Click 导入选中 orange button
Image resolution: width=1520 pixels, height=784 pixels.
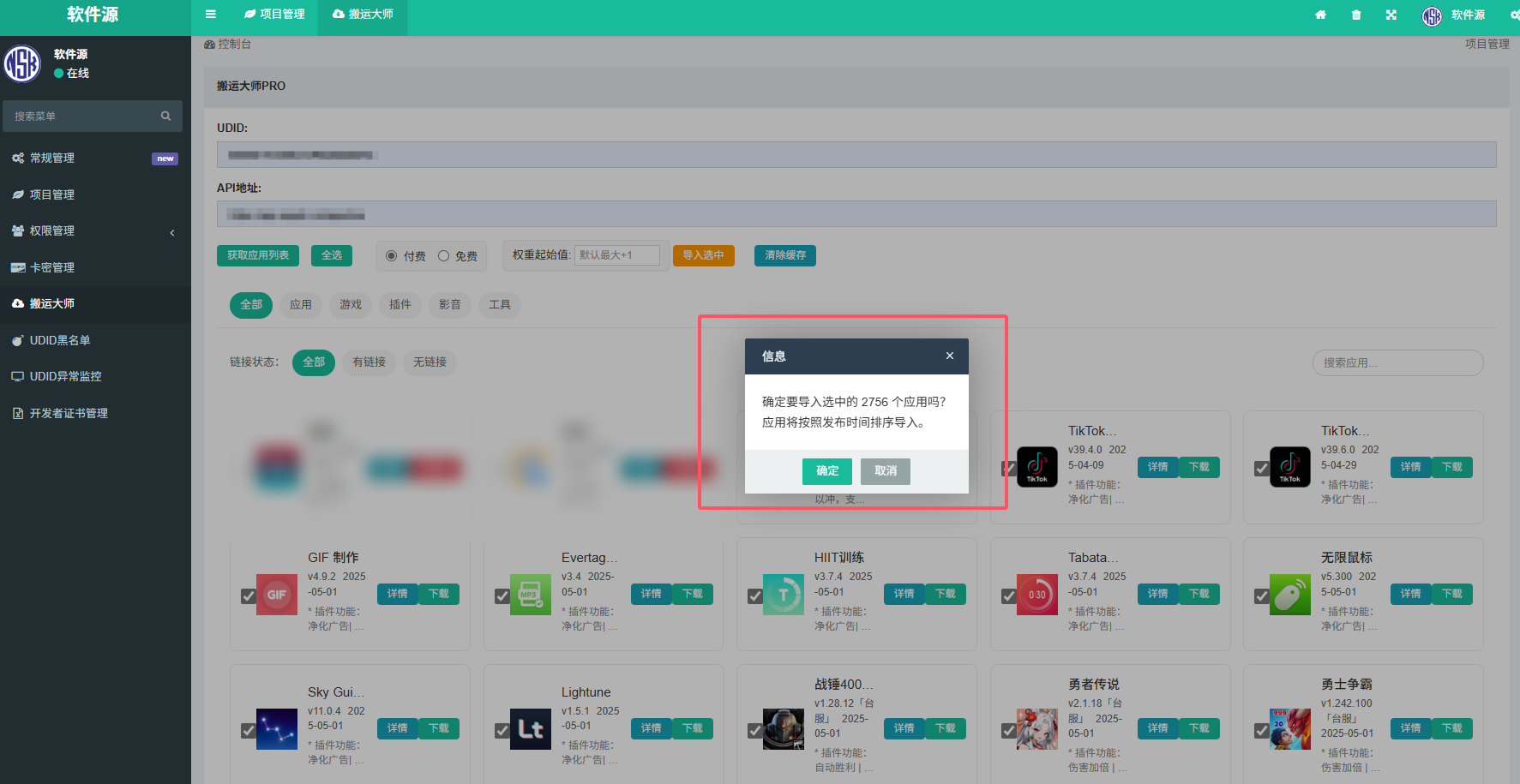[703, 255]
